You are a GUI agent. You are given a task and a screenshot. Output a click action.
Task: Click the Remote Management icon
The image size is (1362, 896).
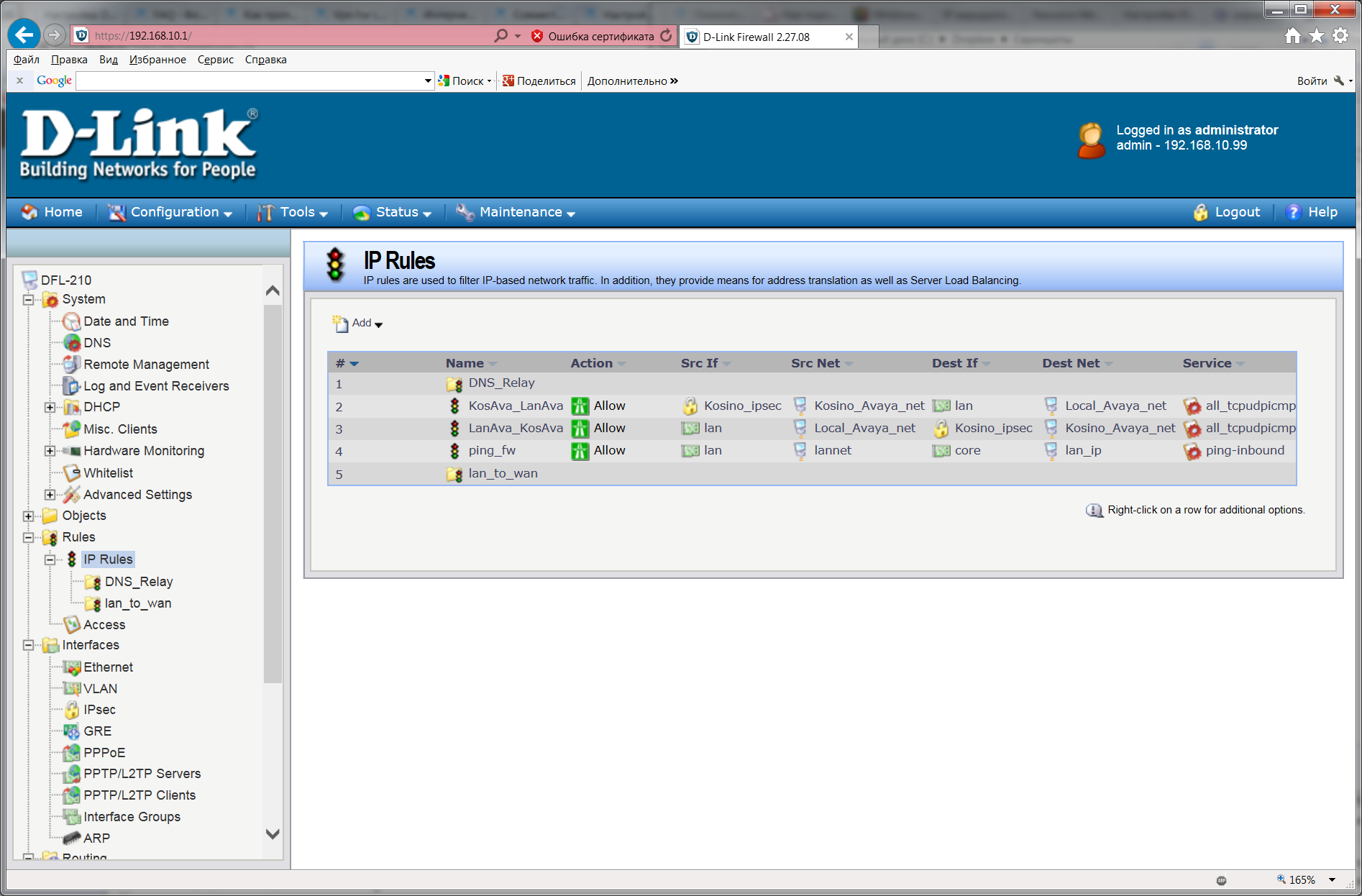72,365
